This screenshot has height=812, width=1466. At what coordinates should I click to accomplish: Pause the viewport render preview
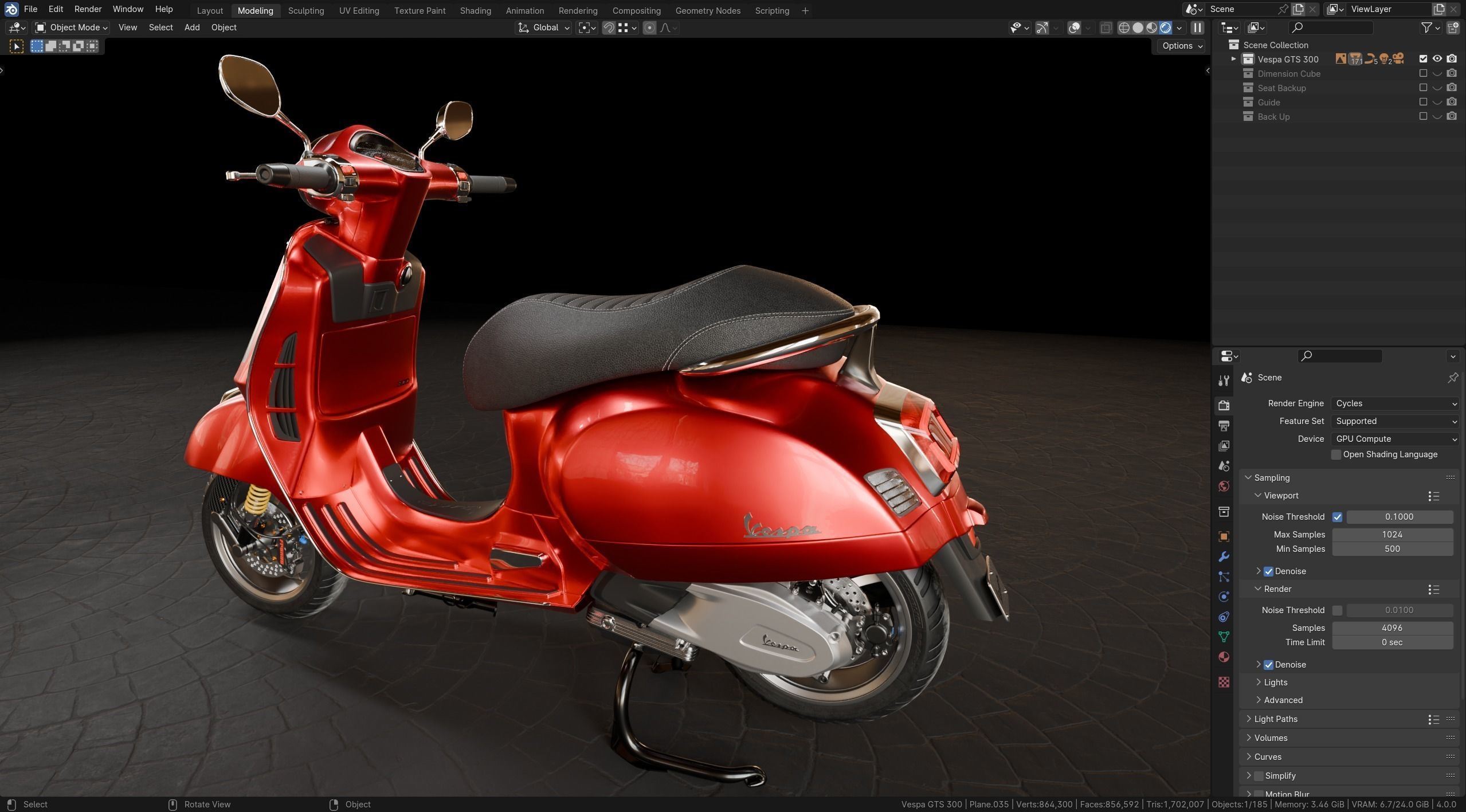(1197, 28)
